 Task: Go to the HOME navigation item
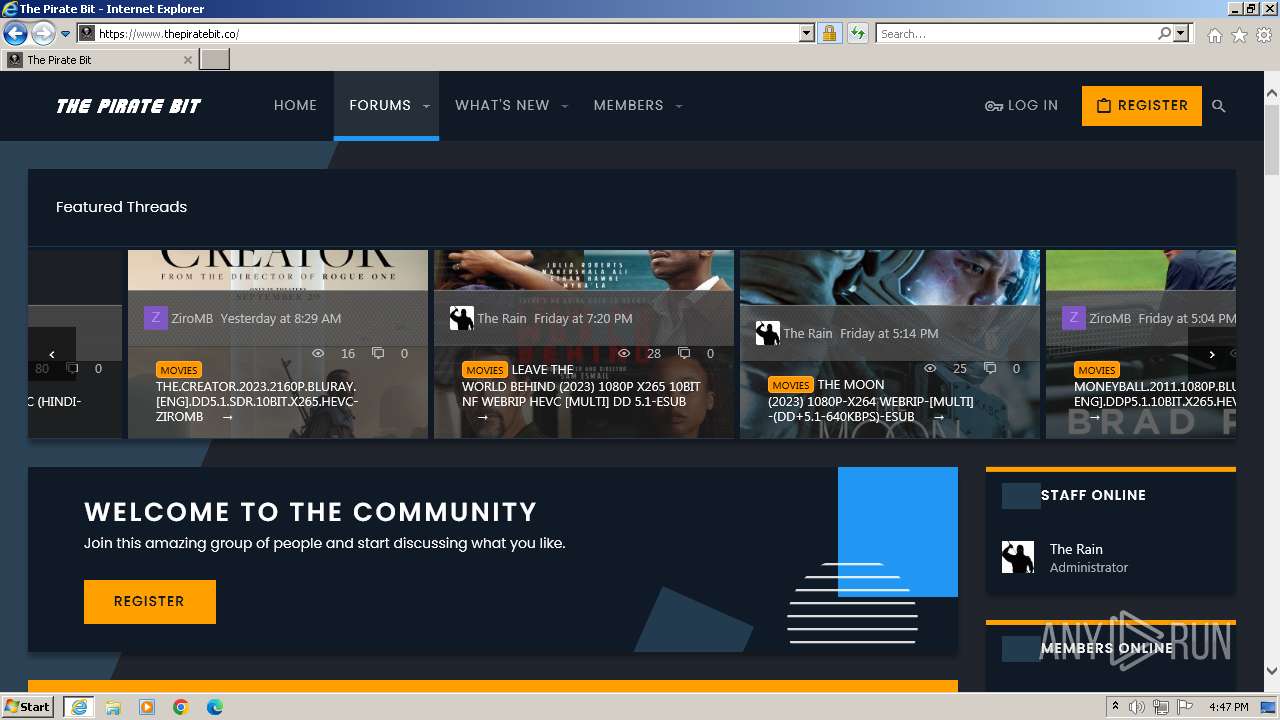click(295, 105)
